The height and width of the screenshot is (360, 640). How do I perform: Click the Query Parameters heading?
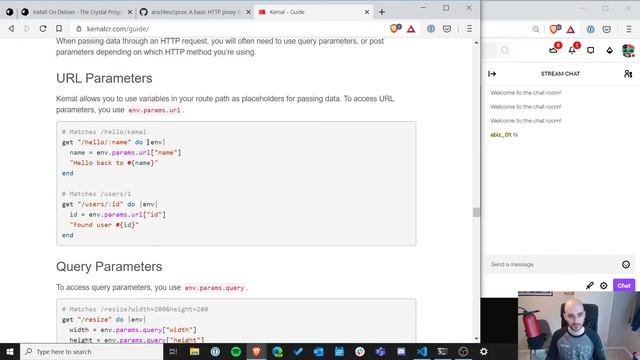point(109,267)
